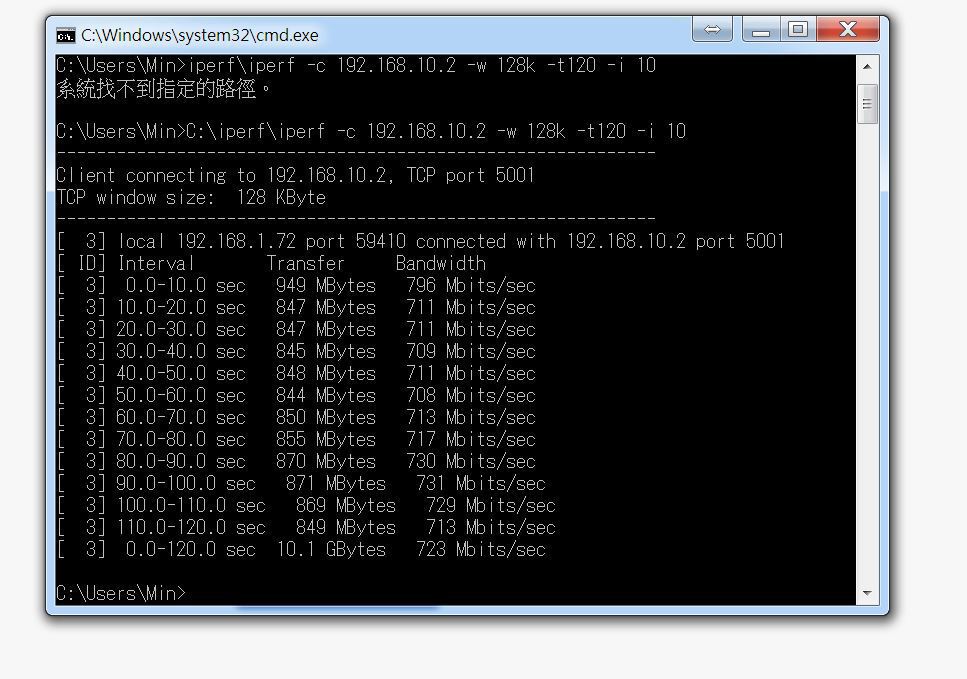This screenshot has height=679, width=967.
Task: Click the Chinese error message line
Action: pyautogui.click(x=163, y=88)
